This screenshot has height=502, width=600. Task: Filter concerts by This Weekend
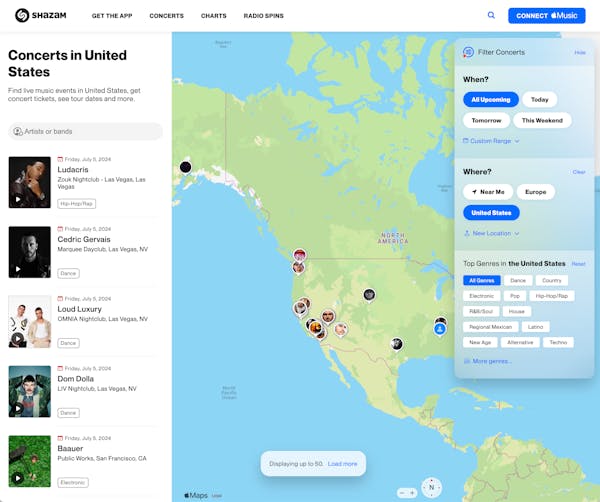pos(542,120)
